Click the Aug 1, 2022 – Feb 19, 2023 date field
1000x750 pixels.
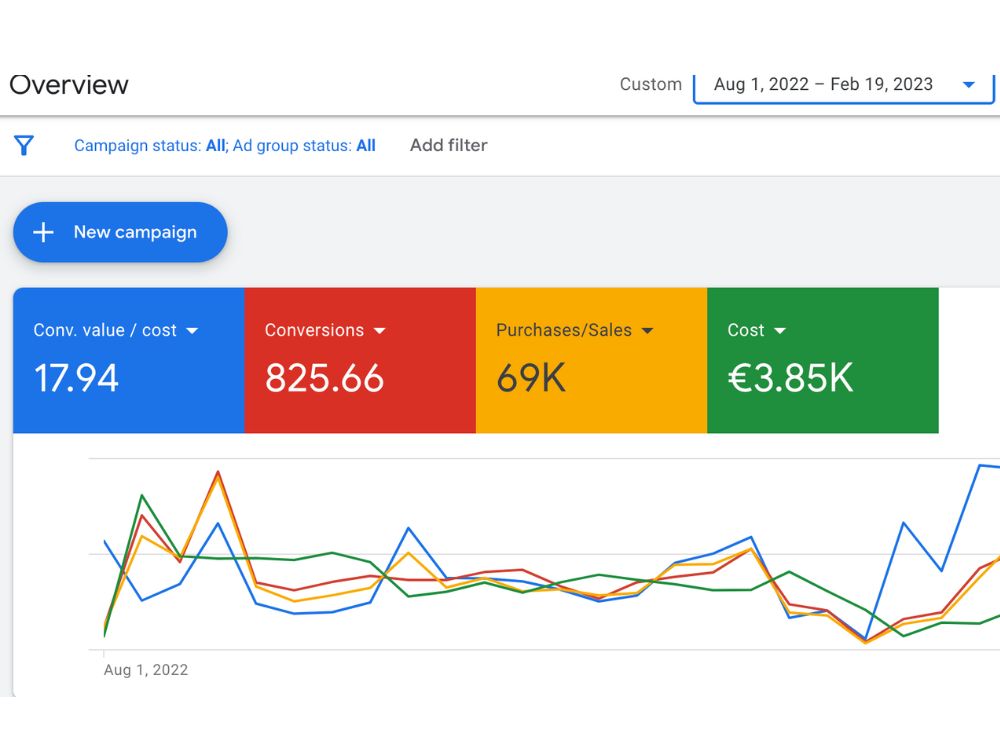pyautogui.click(x=844, y=85)
